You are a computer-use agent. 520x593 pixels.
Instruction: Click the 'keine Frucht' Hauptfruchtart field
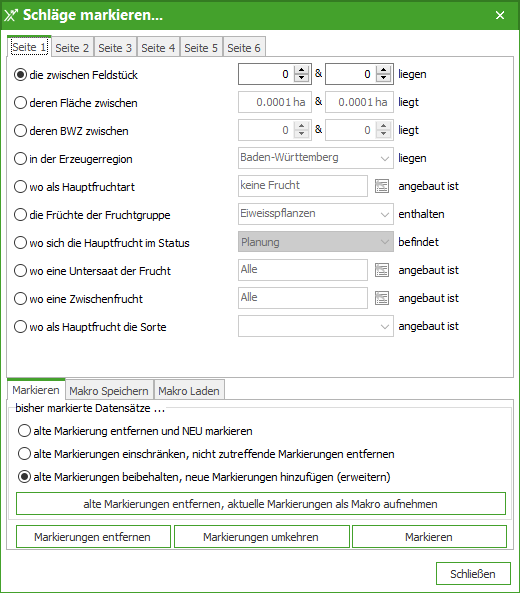[303, 186]
